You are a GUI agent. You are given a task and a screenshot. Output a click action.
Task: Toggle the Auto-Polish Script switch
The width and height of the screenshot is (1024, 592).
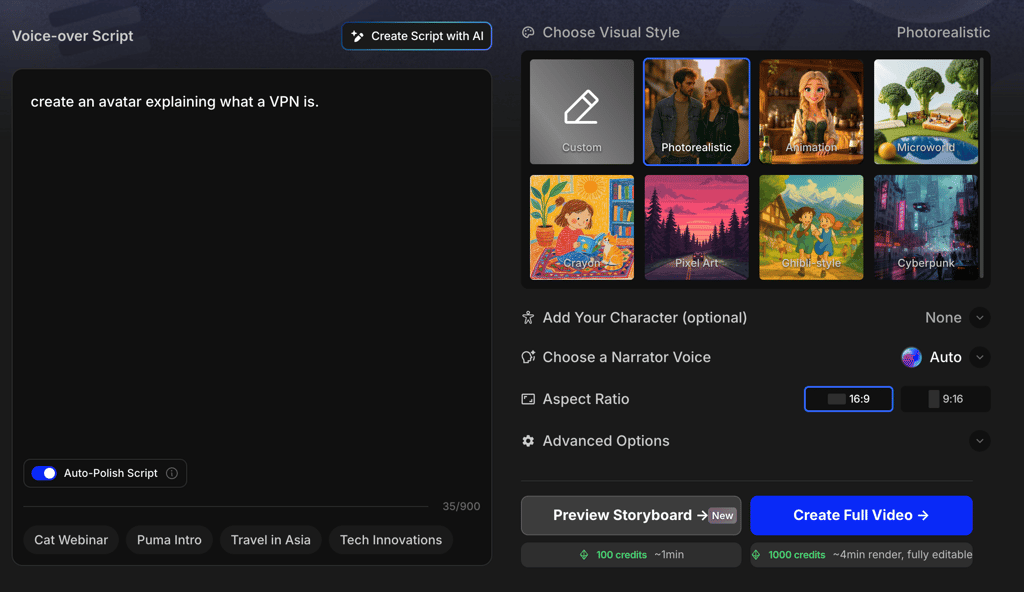point(44,473)
